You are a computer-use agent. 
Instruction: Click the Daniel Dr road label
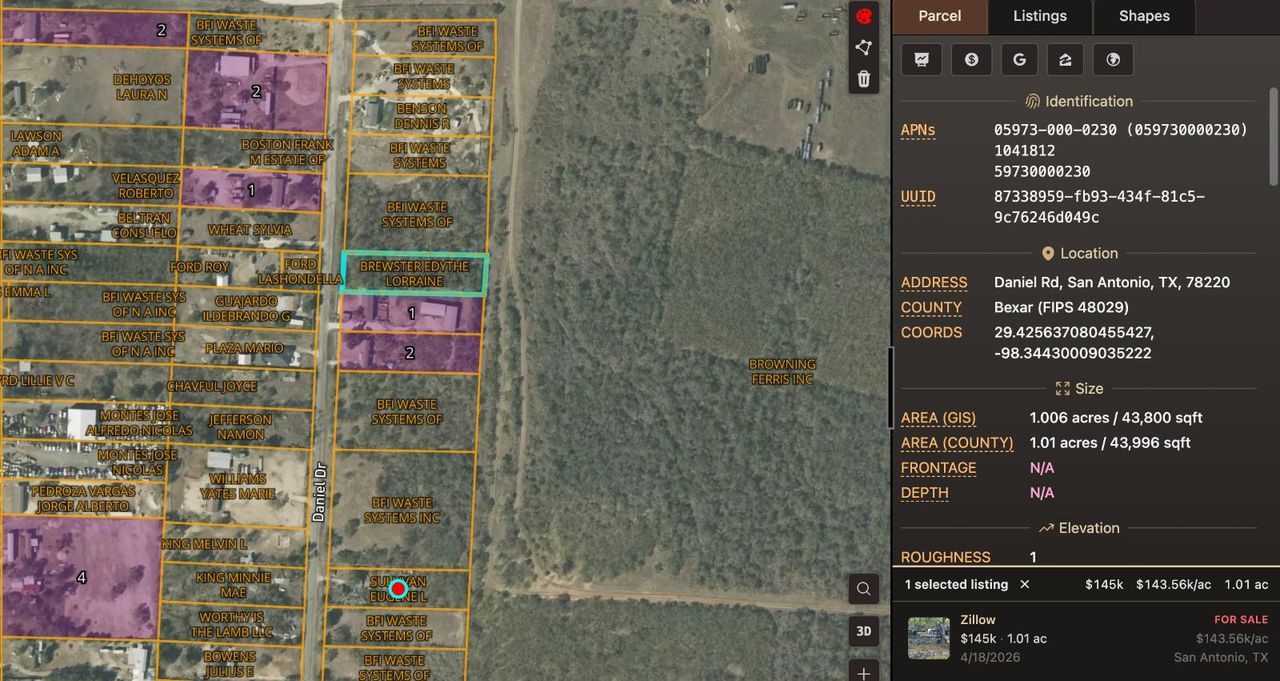tap(319, 492)
